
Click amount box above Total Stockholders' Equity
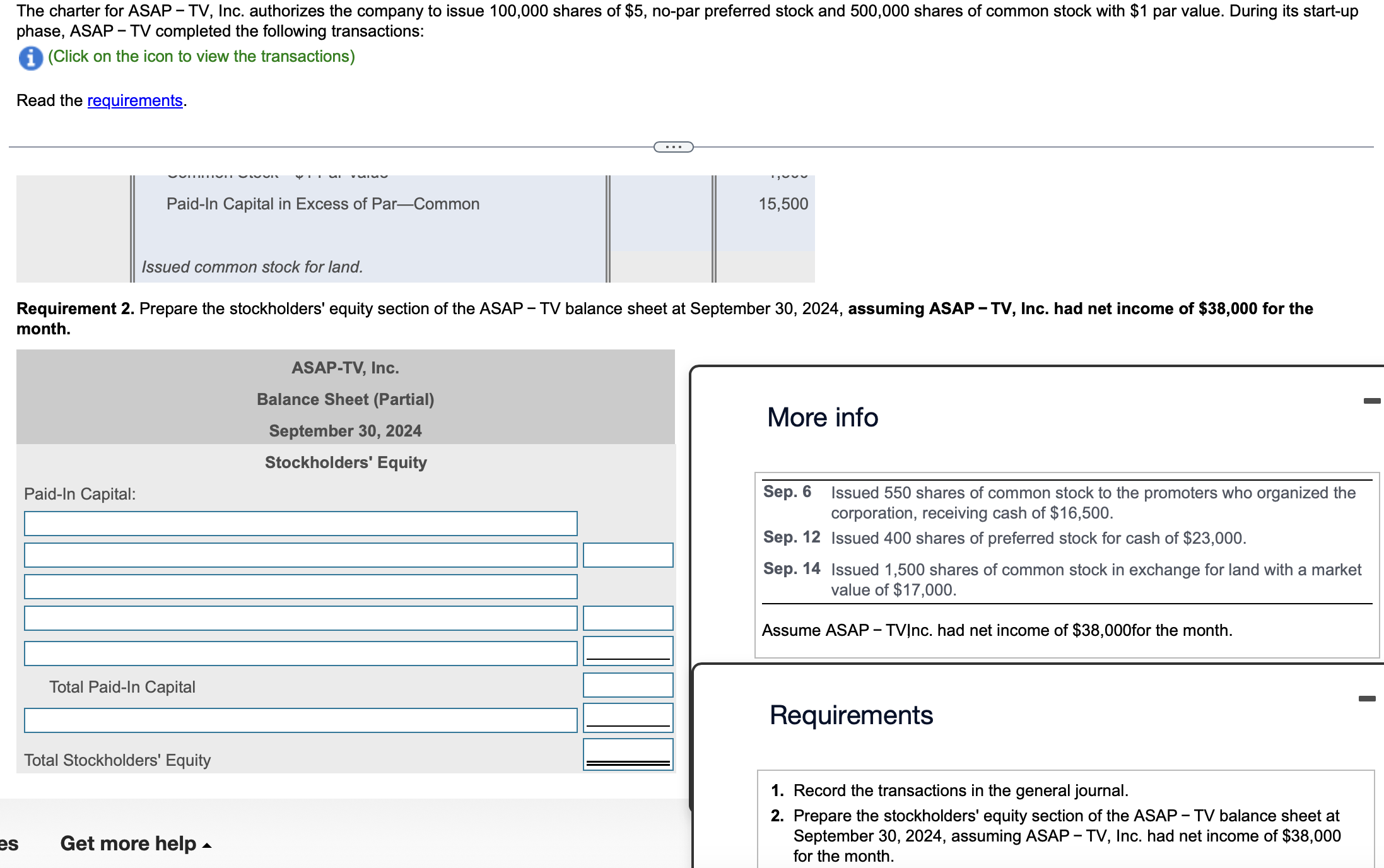coord(628,717)
